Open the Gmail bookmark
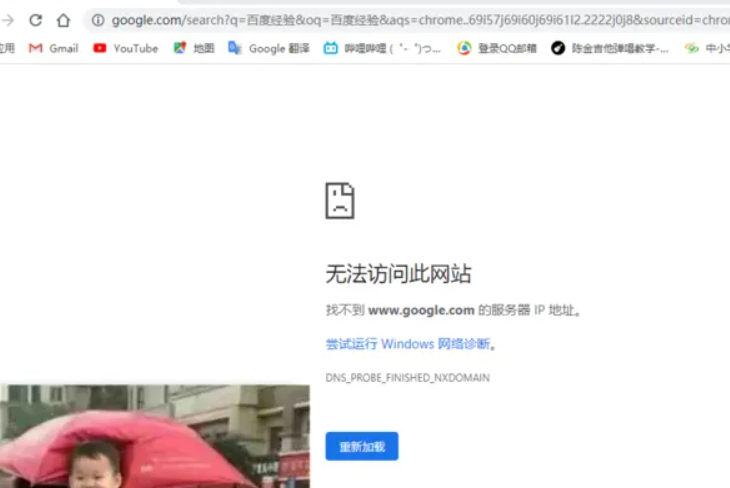 tap(54, 48)
